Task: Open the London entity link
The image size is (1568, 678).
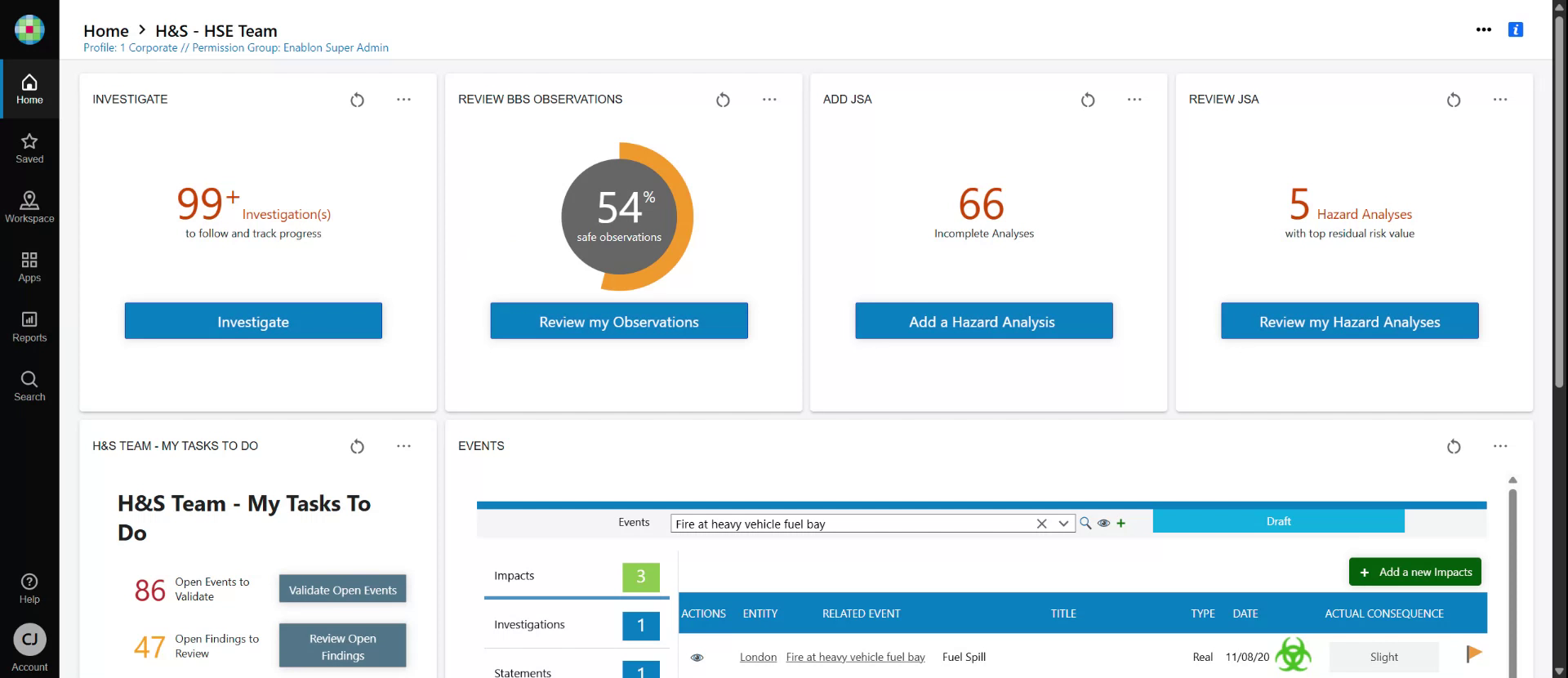Action: click(x=758, y=658)
